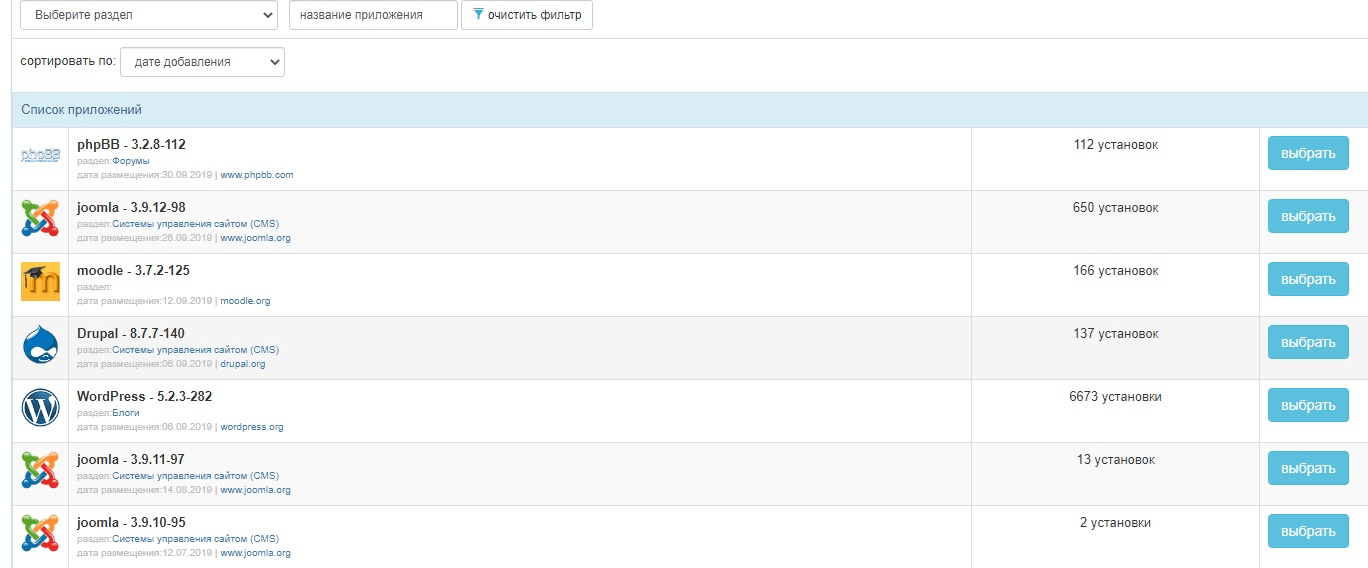Click the moodle logo icon

pos(40,281)
